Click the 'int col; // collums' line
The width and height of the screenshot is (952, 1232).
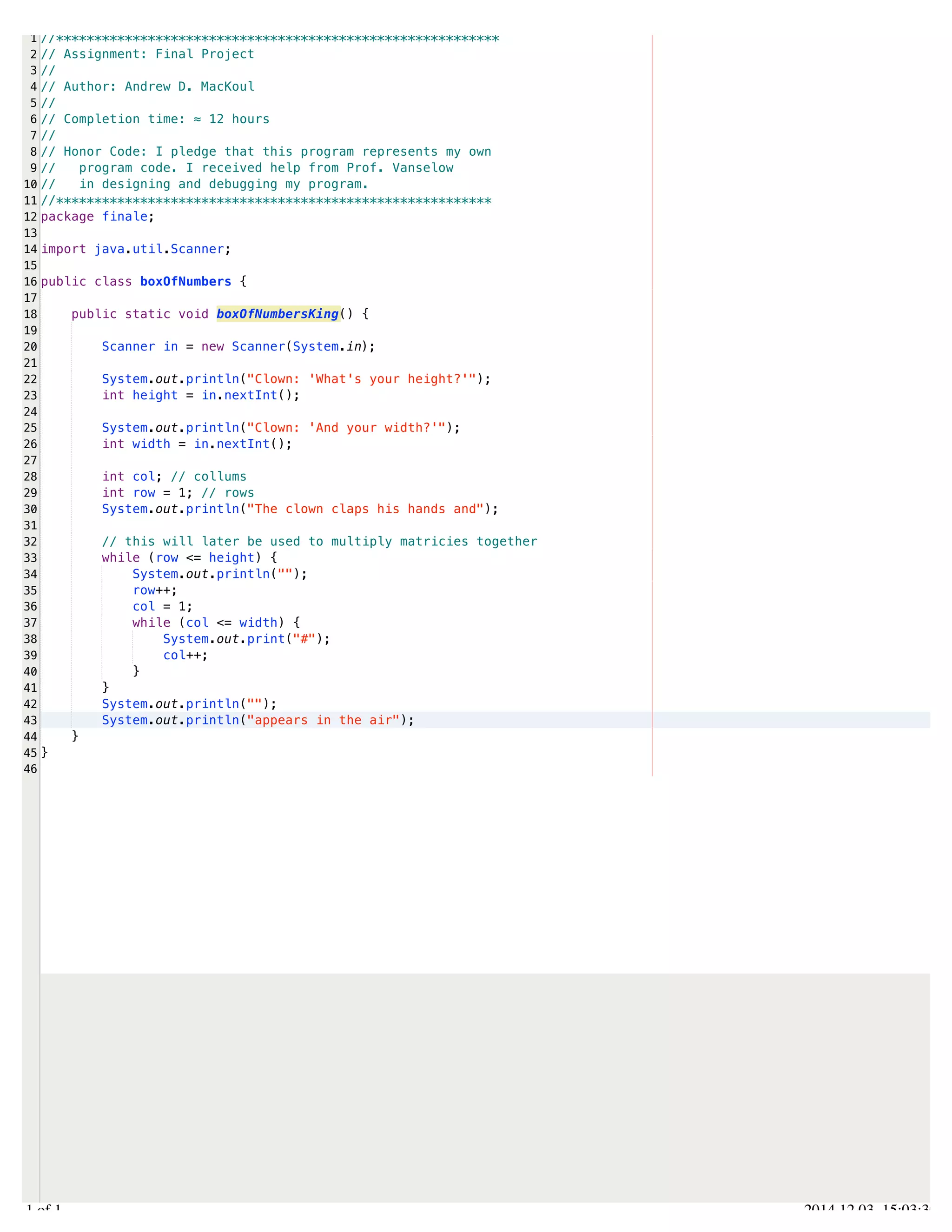click(x=174, y=477)
